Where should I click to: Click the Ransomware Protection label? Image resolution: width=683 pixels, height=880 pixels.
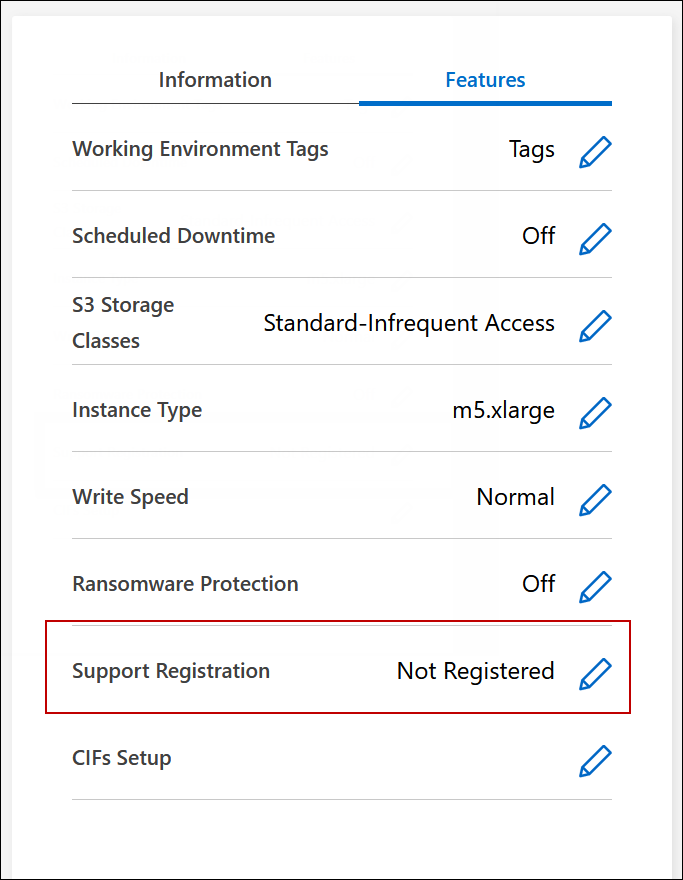[x=185, y=584]
